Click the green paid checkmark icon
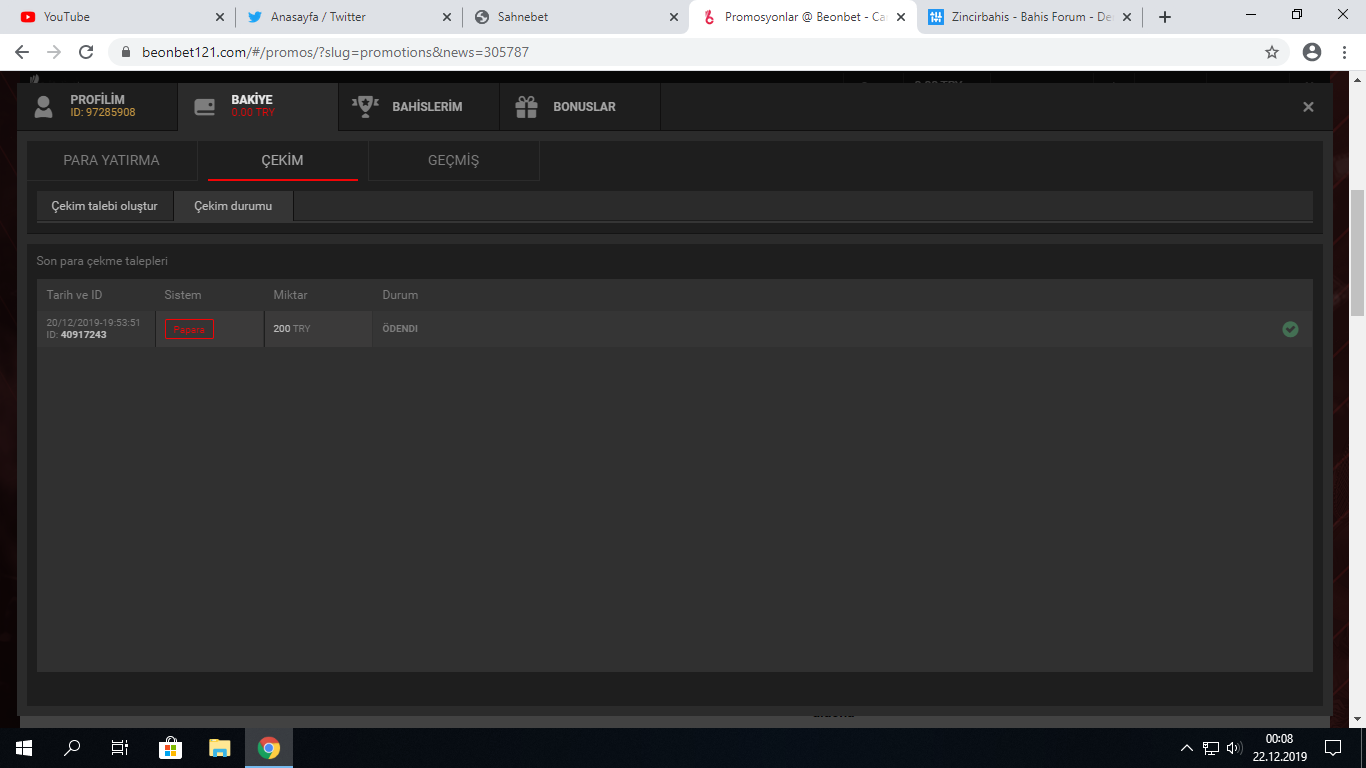 pos(1290,329)
